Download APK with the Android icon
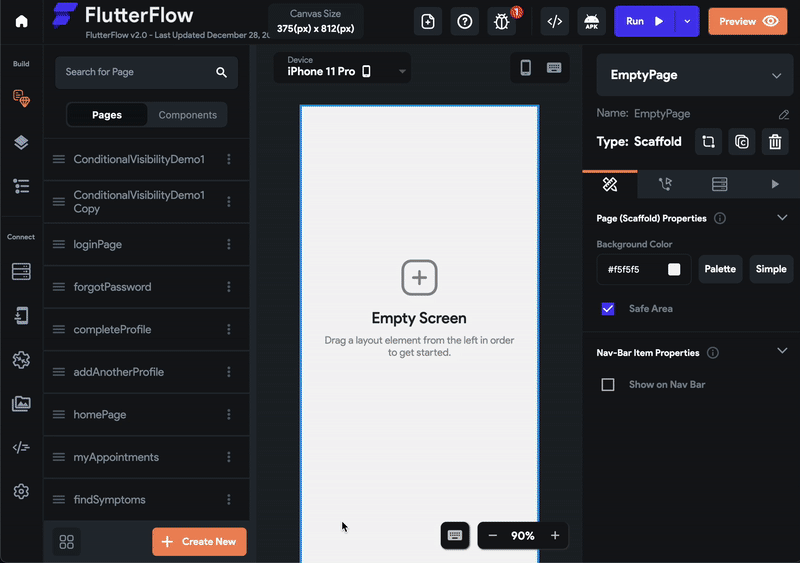The width and height of the screenshot is (800, 563). [591, 21]
